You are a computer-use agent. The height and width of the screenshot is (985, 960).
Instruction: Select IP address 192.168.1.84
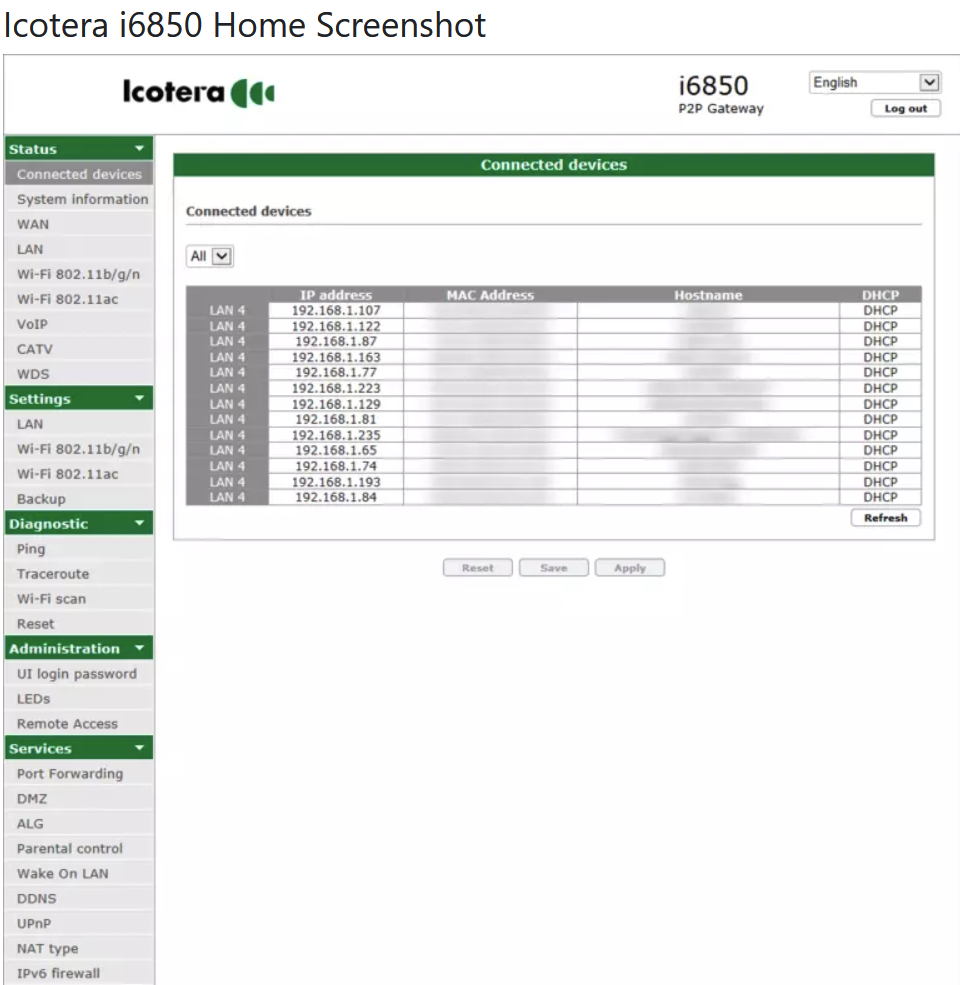point(336,497)
